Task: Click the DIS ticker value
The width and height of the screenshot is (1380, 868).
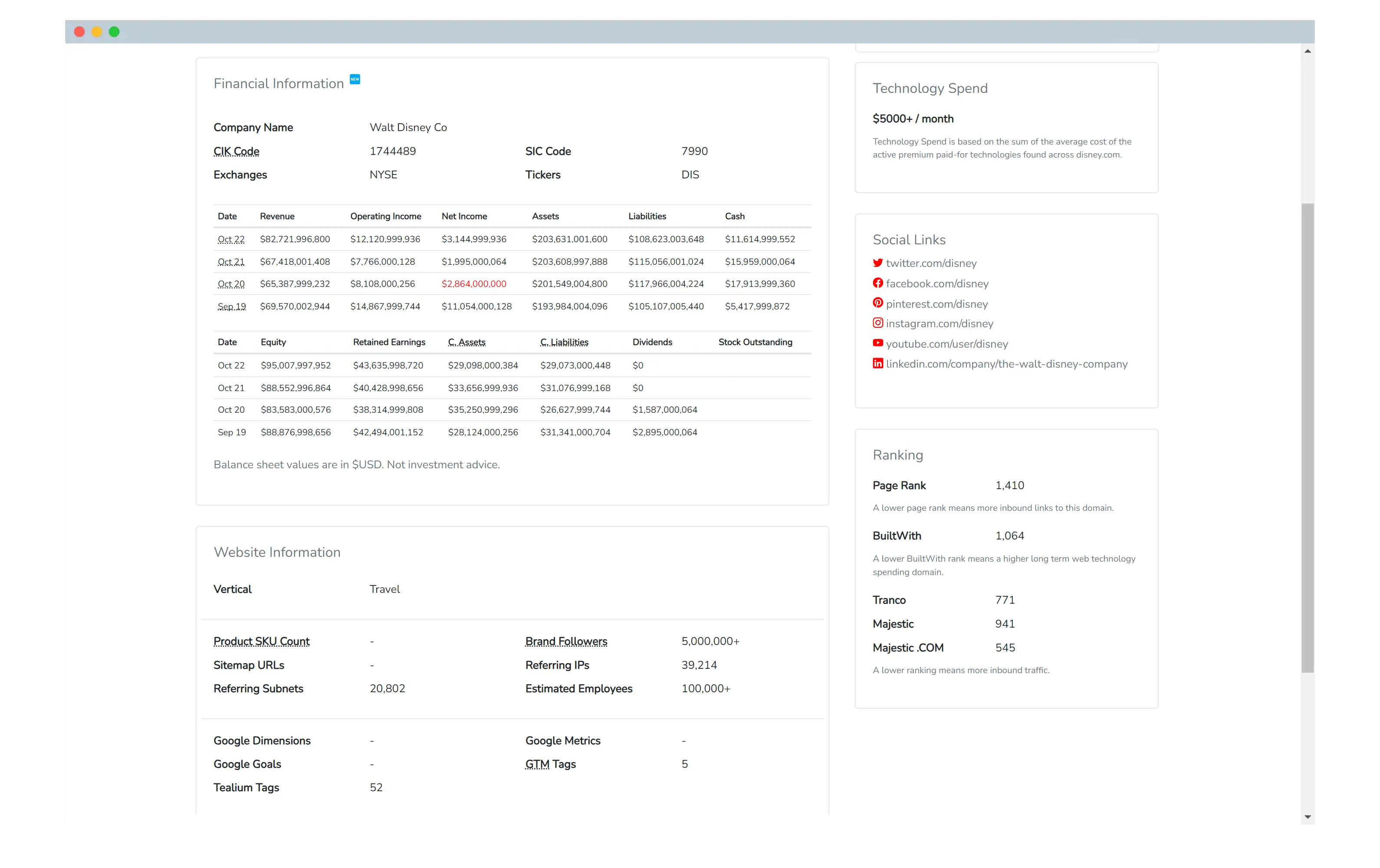Action: pos(690,175)
